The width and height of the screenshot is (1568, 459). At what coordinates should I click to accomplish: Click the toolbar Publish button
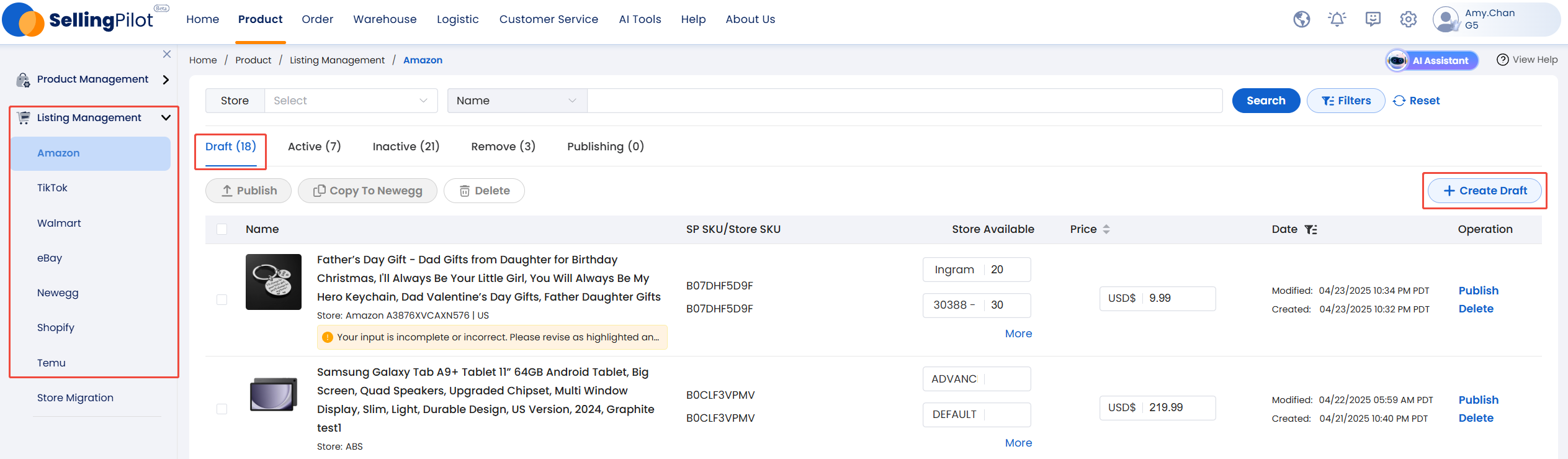(x=248, y=191)
